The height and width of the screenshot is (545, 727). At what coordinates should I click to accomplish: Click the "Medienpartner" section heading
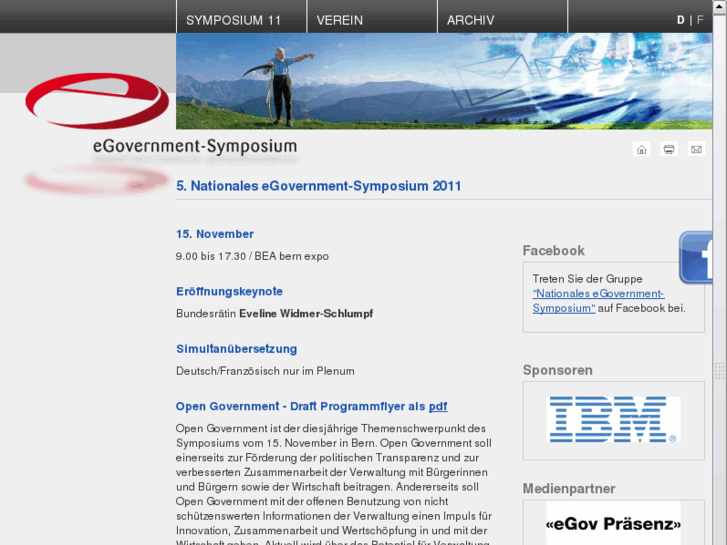[x=569, y=489]
